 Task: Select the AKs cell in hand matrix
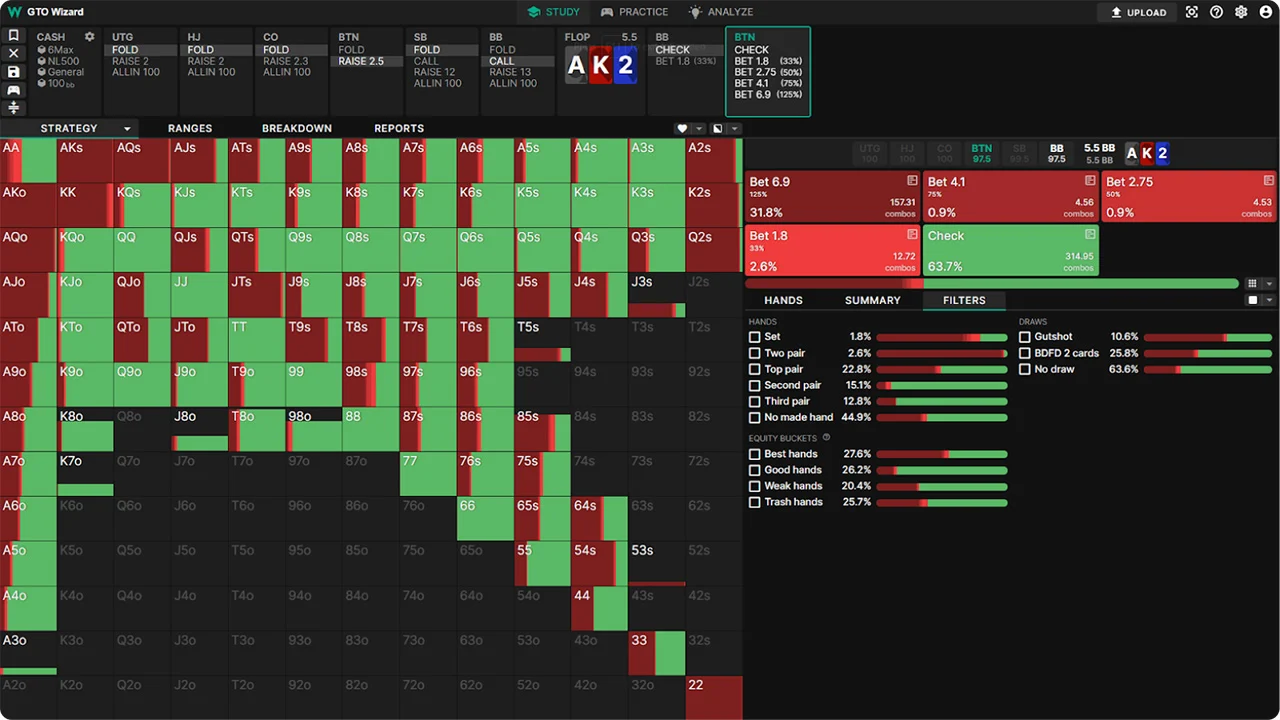84,160
